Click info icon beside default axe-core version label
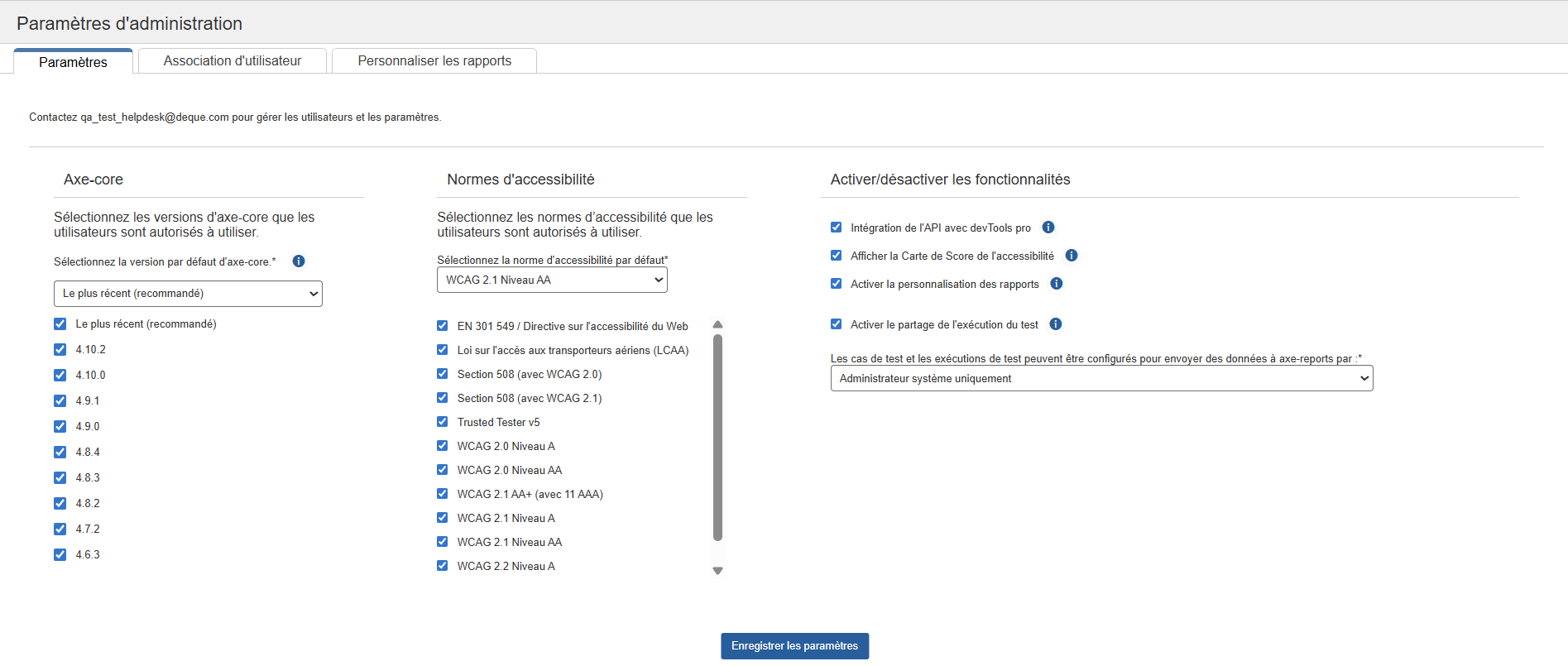Image resolution: width=1568 pixels, height=666 pixels. pyautogui.click(x=299, y=261)
